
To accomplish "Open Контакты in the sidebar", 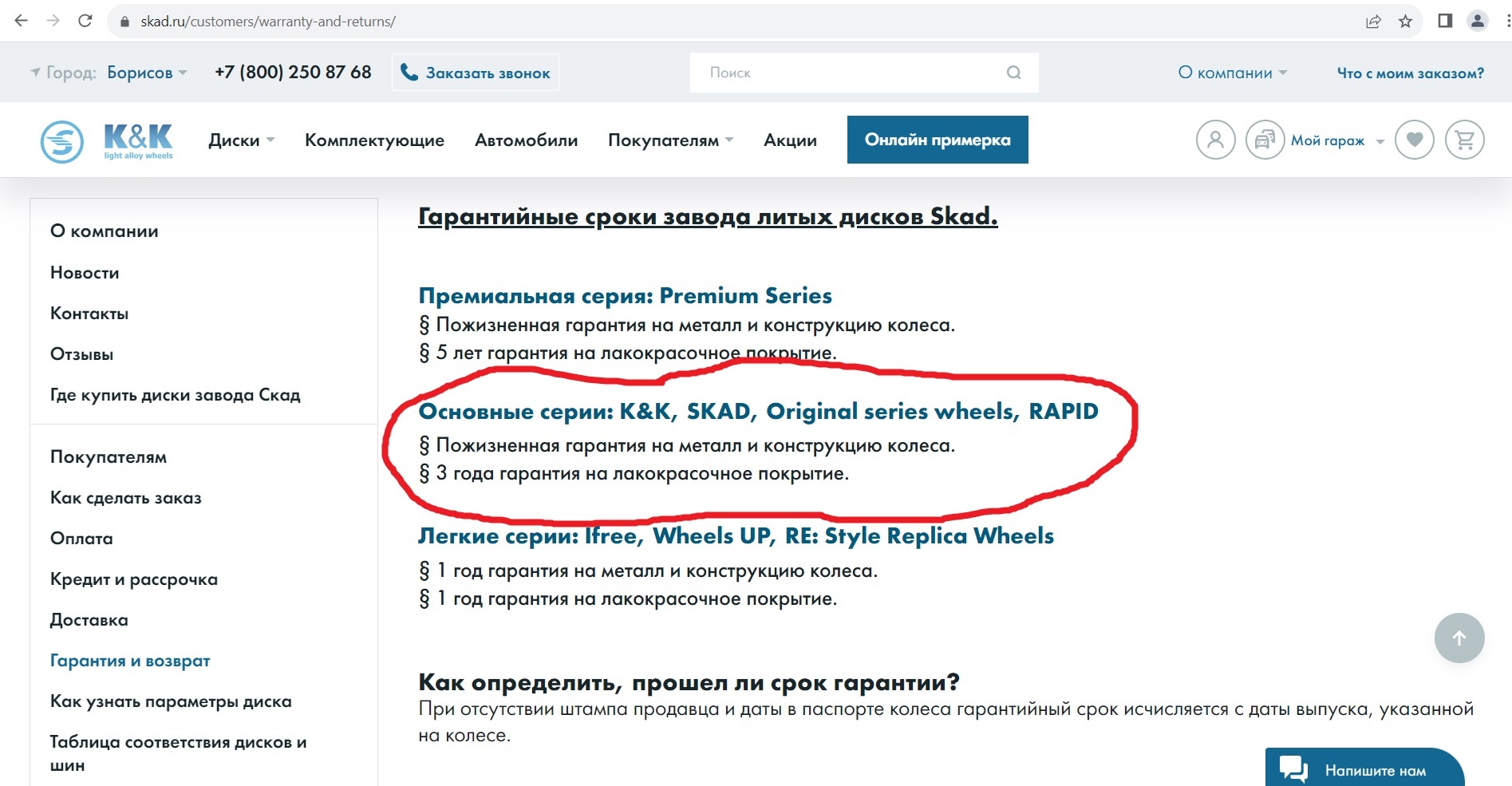I will click(x=89, y=314).
